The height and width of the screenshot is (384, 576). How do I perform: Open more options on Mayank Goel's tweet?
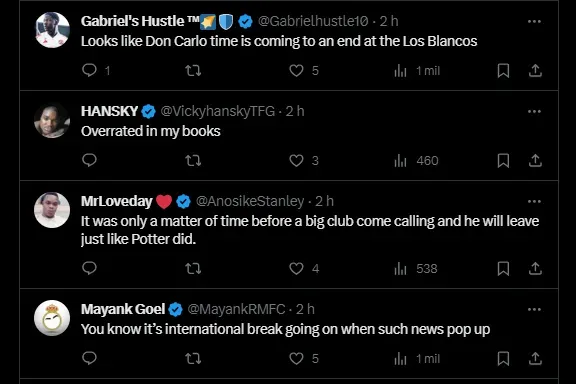coord(534,309)
